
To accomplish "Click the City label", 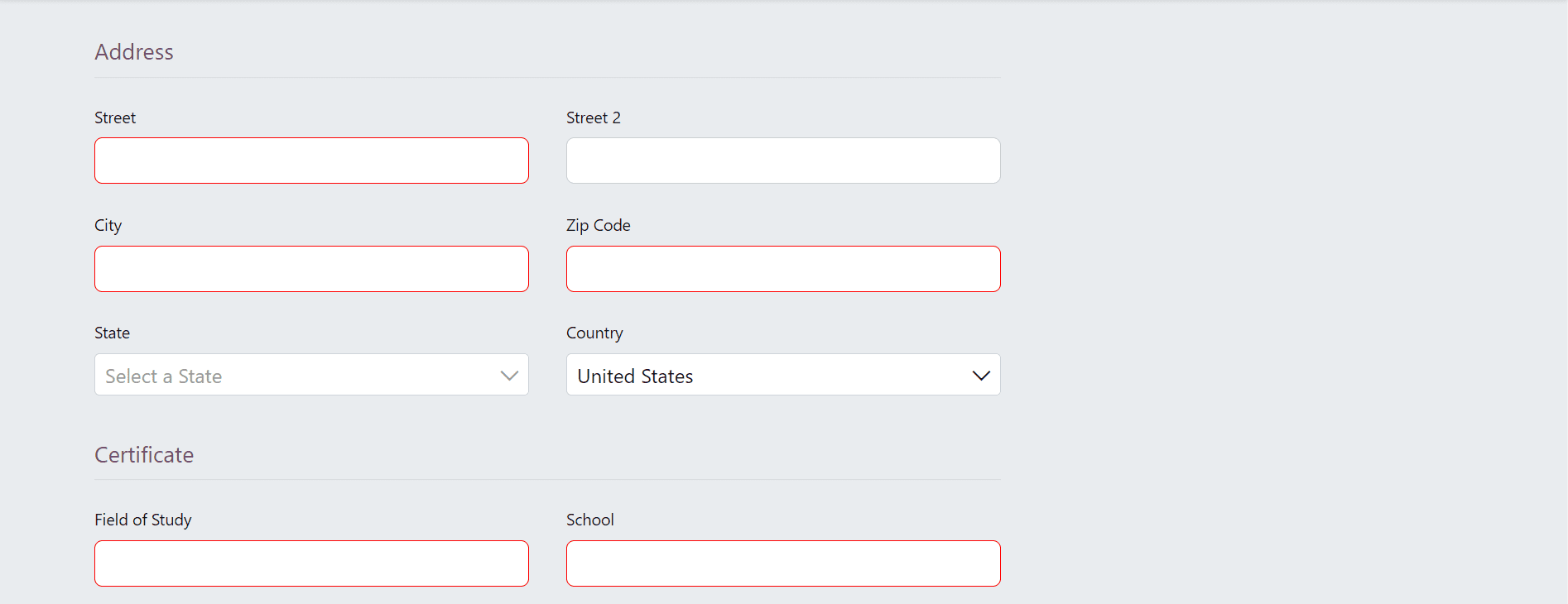I will click(x=108, y=225).
